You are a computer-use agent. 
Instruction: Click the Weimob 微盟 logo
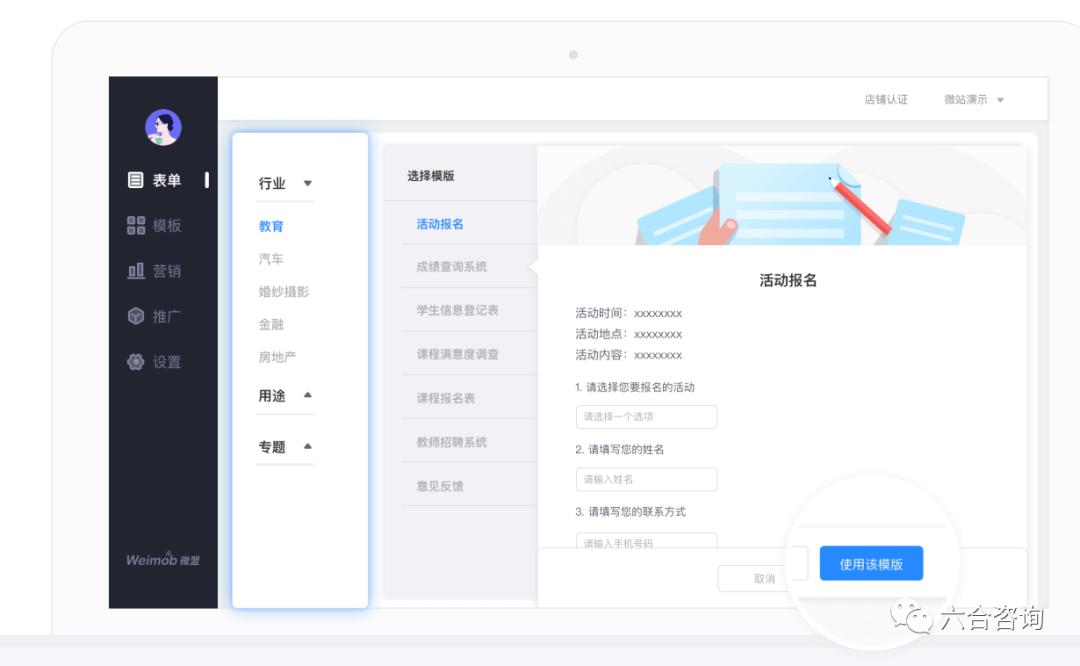pos(163,559)
